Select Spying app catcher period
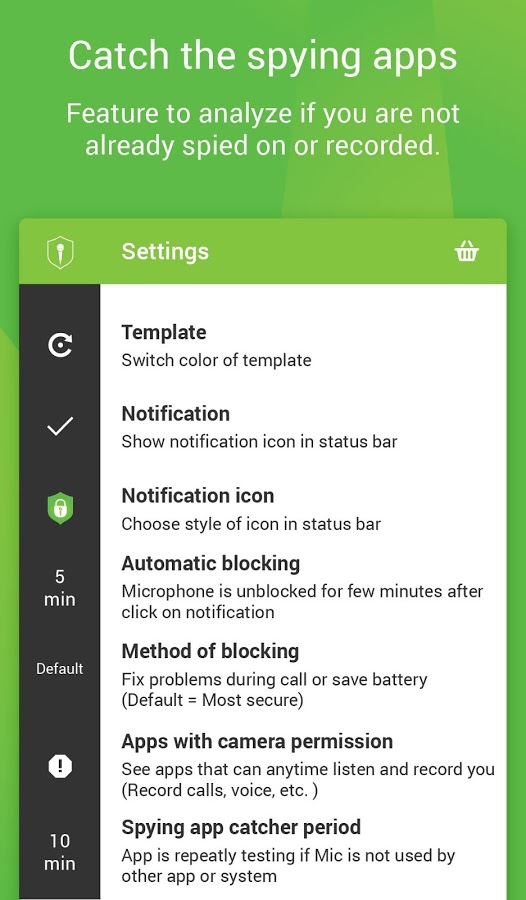The image size is (526, 900). [303, 852]
